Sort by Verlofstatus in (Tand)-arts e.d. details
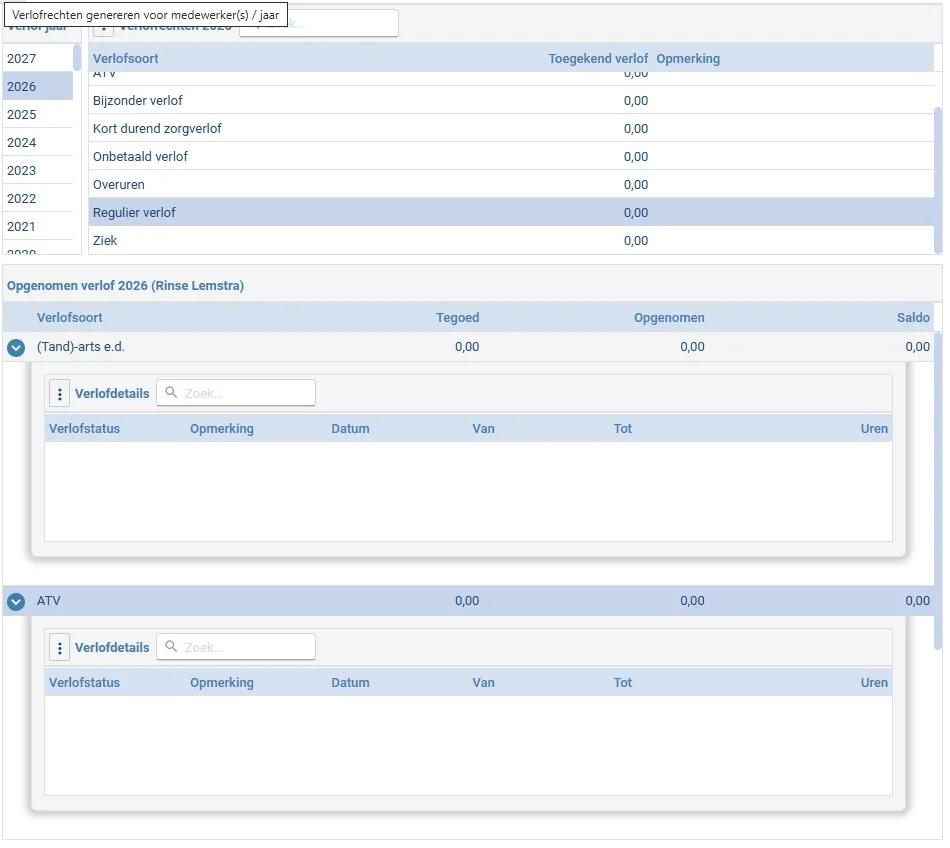The image size is (950, 848). coord(84,429)
